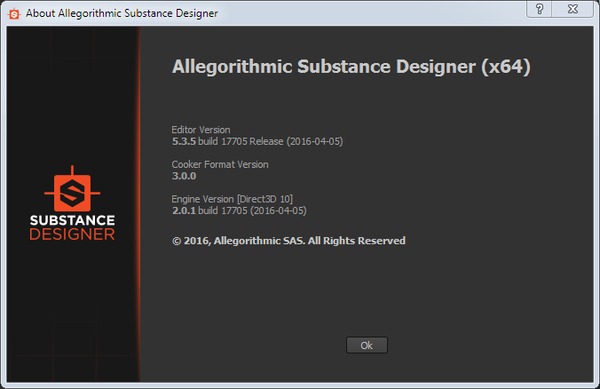Click the help question mark button

tap(540, 9)
